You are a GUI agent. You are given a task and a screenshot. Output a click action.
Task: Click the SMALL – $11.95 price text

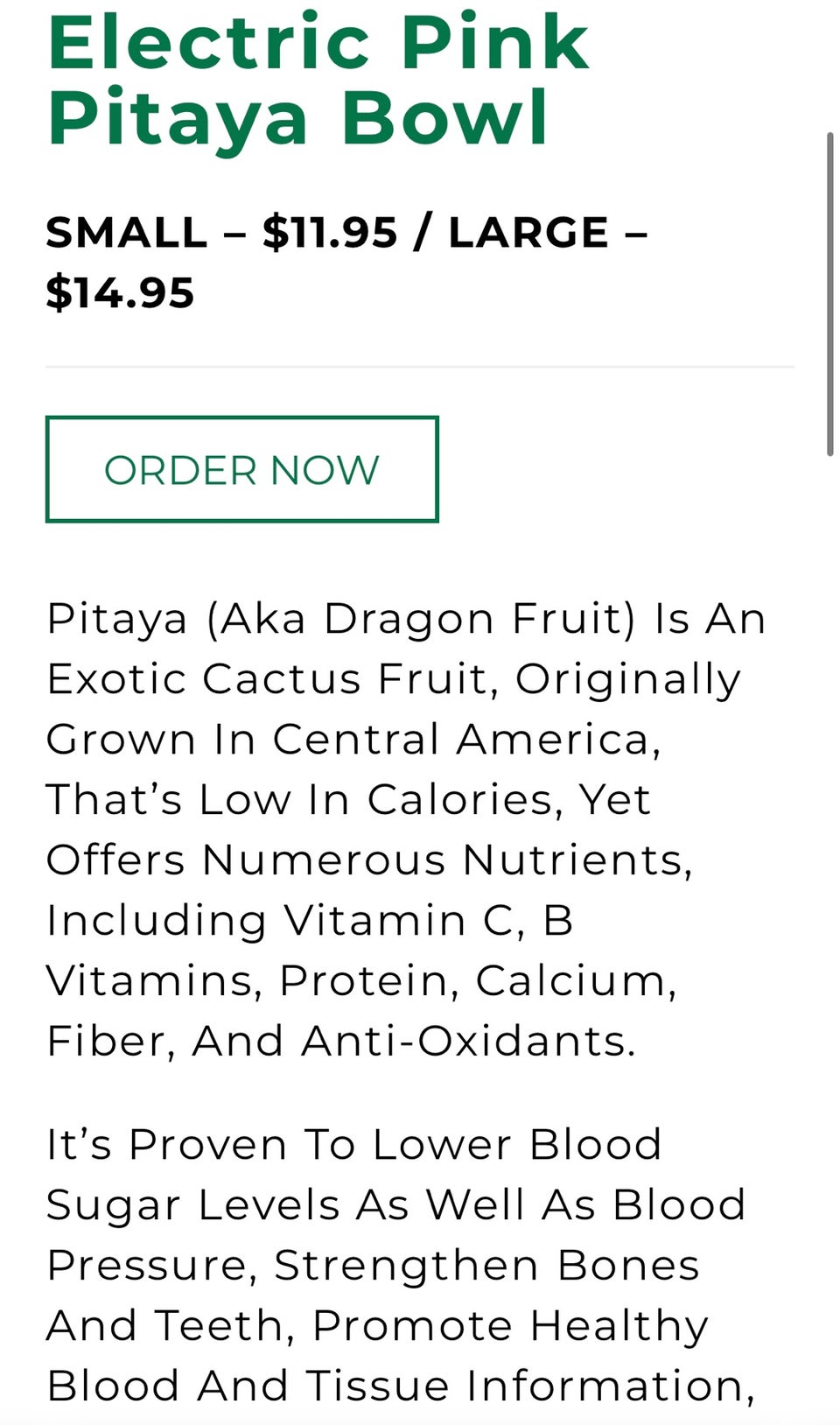click(221, 233)
